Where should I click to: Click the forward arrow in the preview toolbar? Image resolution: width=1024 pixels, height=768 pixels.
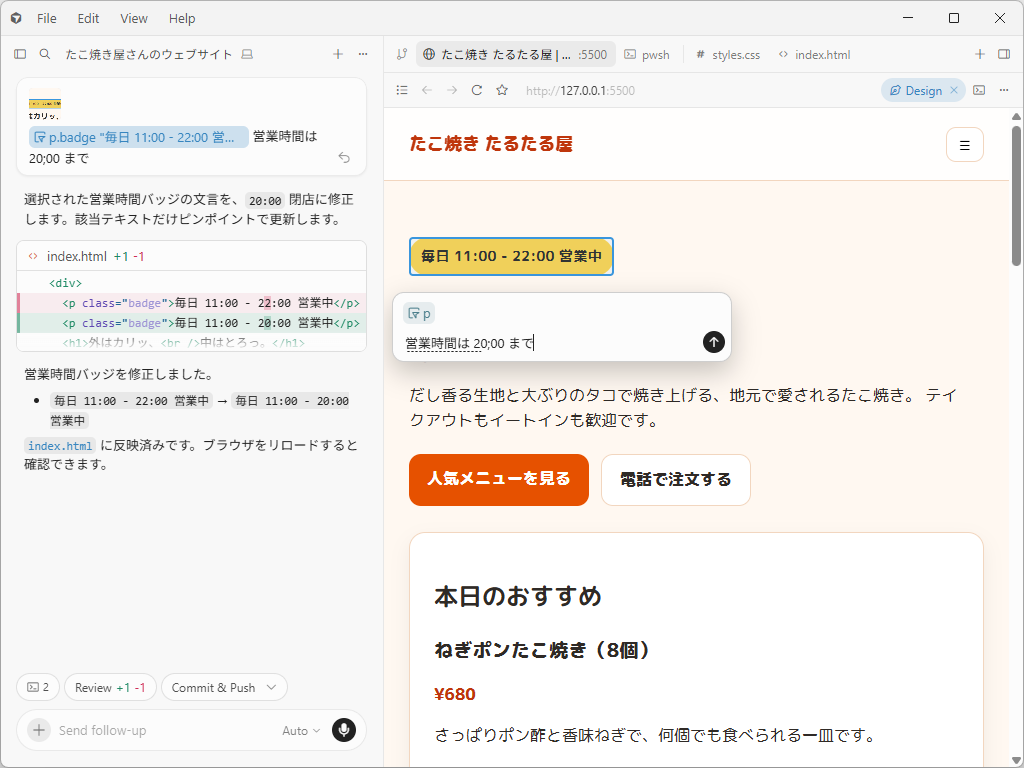coord(451,90)
